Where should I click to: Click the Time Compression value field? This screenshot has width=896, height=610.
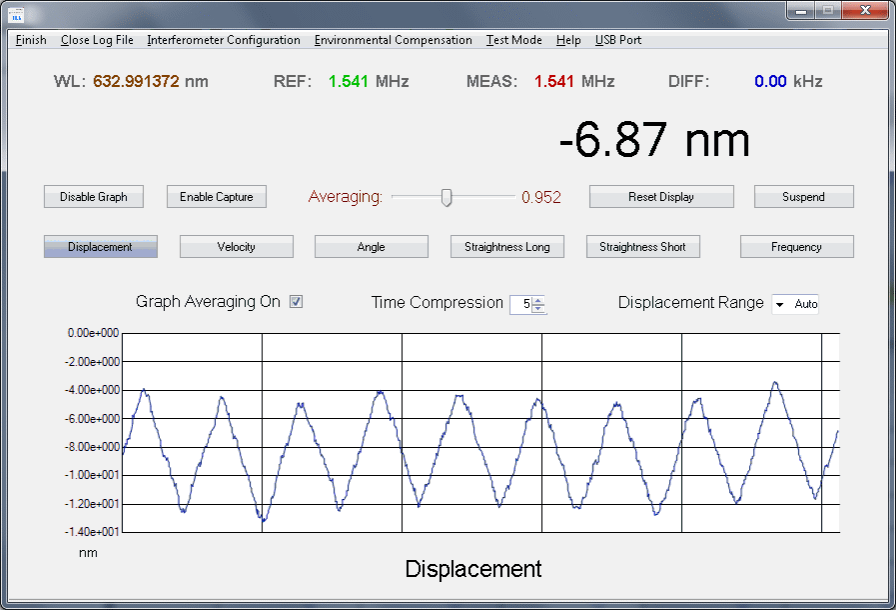pos(521,305)
